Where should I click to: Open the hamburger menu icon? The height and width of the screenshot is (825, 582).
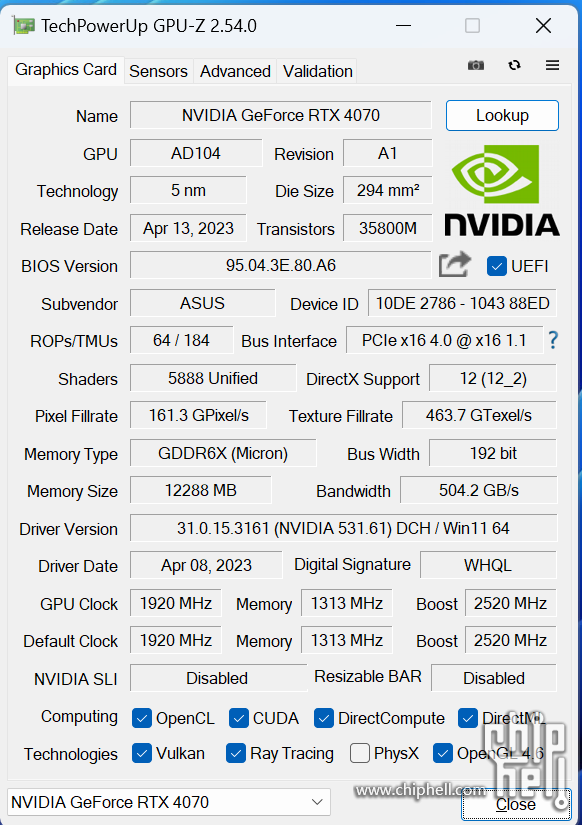tap(553, 65)
